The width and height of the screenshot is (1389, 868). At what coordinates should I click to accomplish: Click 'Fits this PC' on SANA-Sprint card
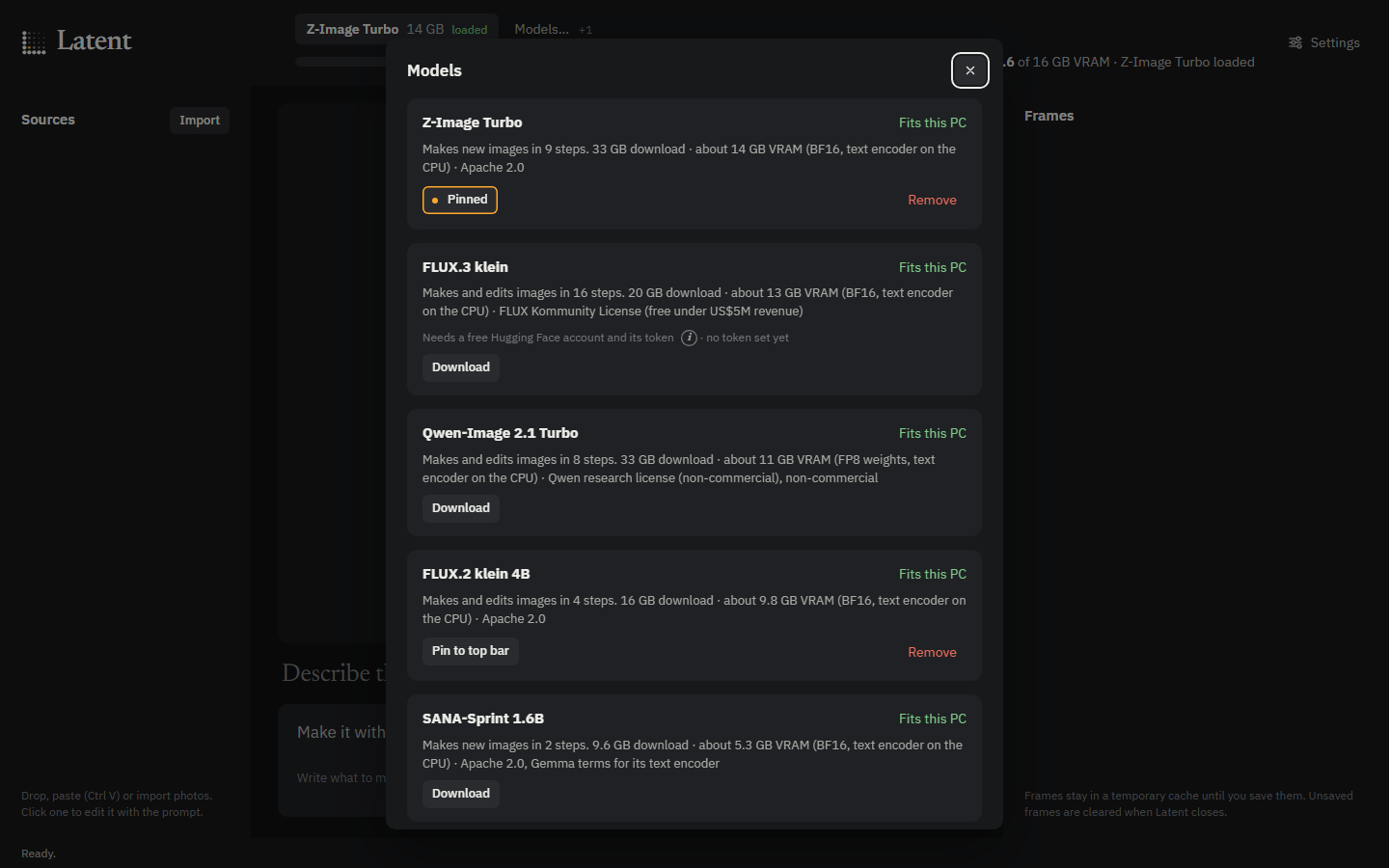pos(933,719)
